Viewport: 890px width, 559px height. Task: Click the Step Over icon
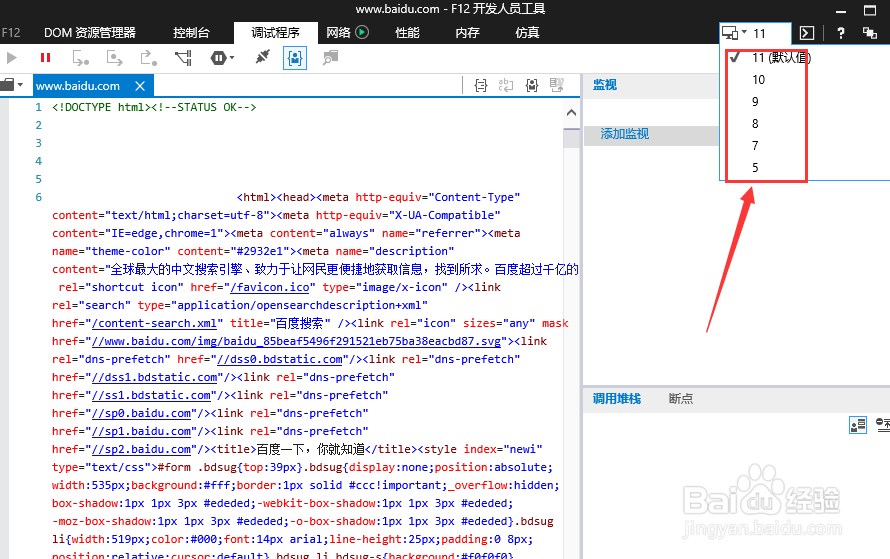tap(114, 58)
